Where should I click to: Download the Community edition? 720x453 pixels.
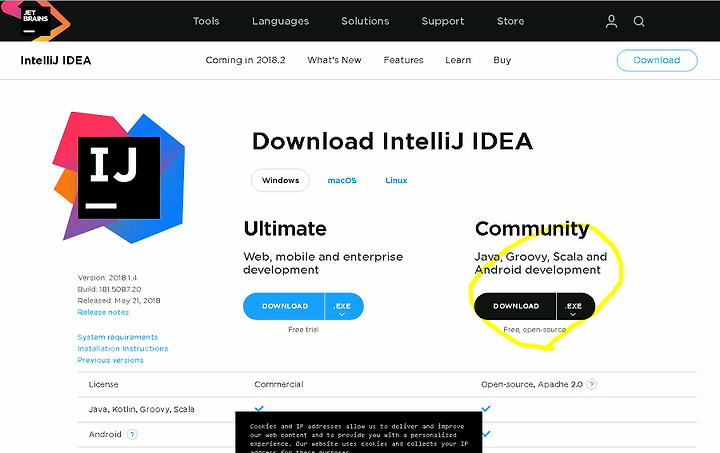(516, 306)
